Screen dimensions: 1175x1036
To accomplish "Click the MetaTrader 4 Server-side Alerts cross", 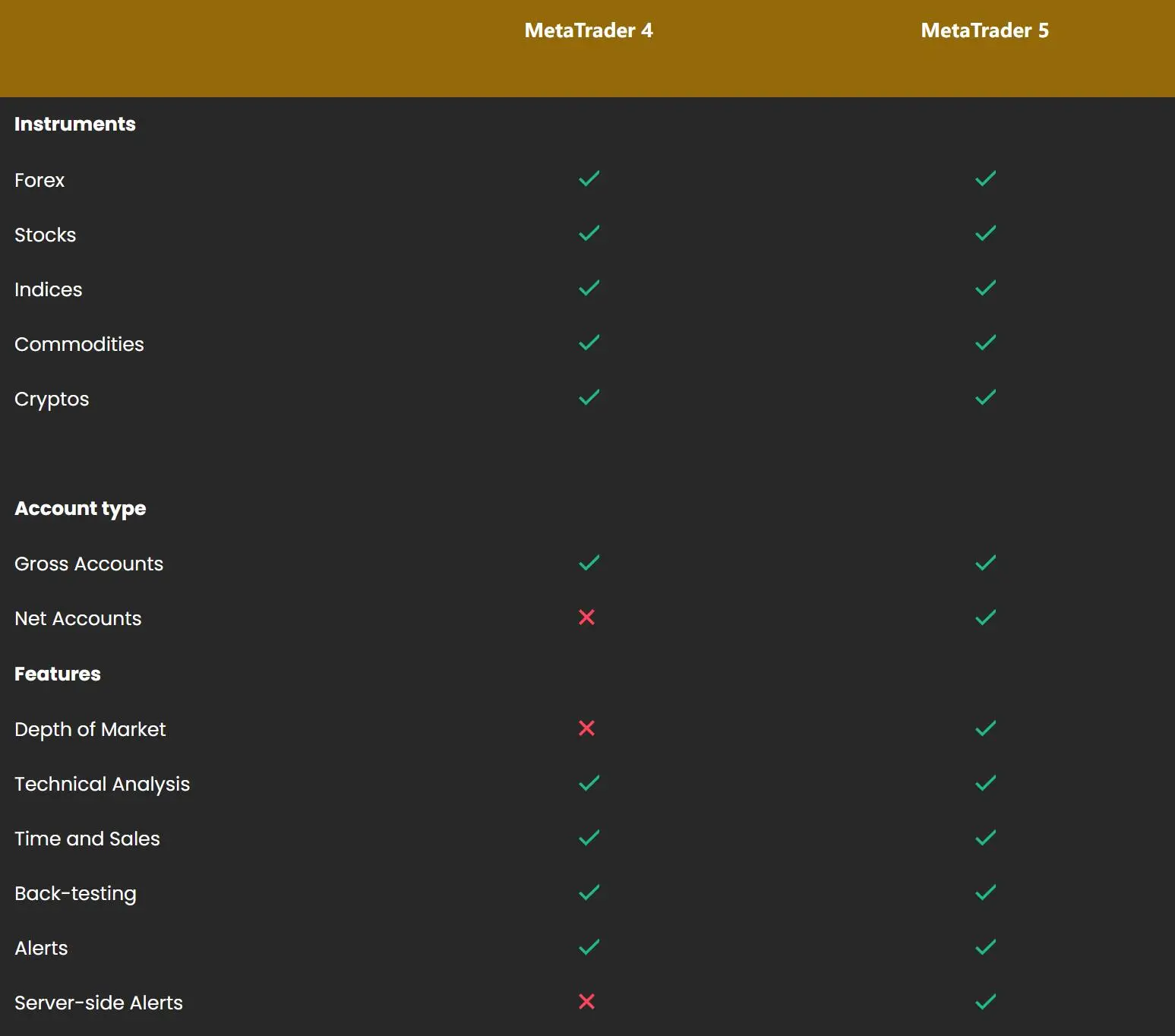I will tap(586, 1002).
